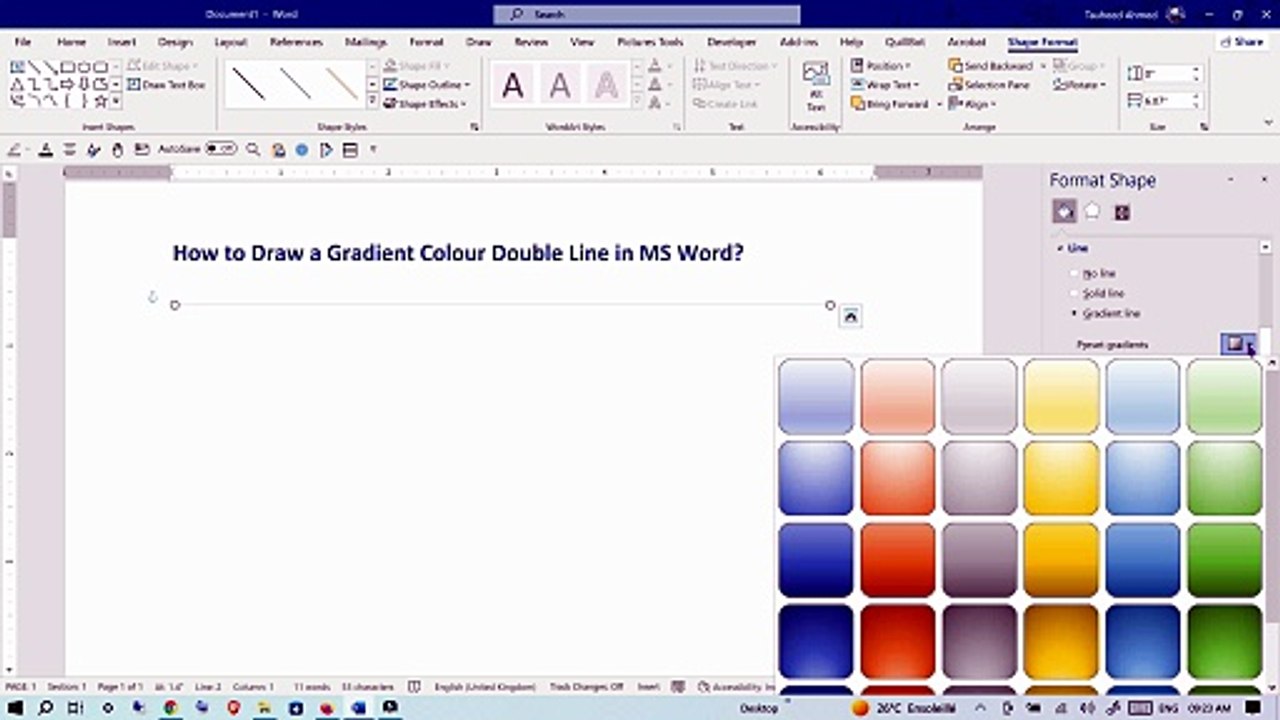Choose the top-row light yellow preset gradient

tap(1061, 397)
